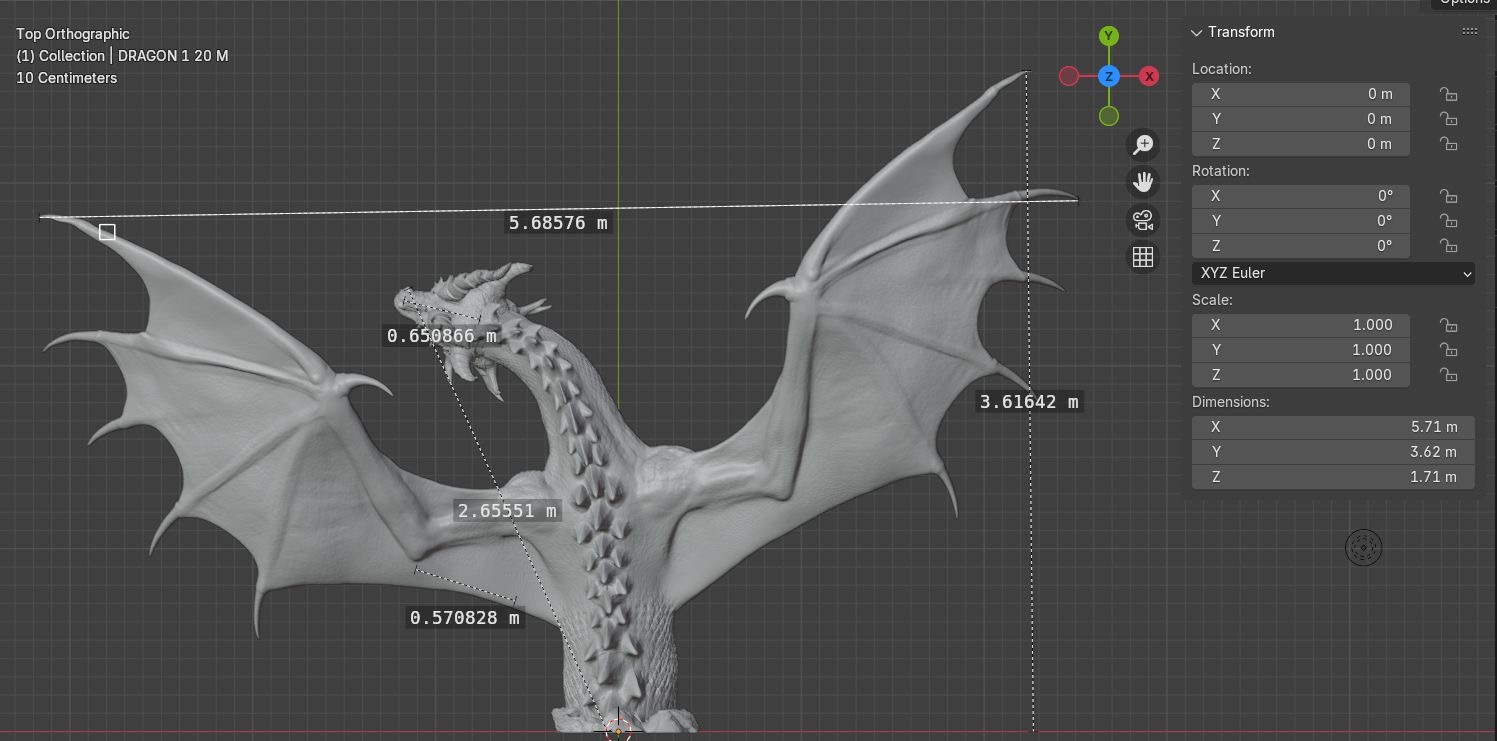The image size is (1497, 741).
Task: Click the zoom view magnifier icon
Action: tap(1143, 144)
